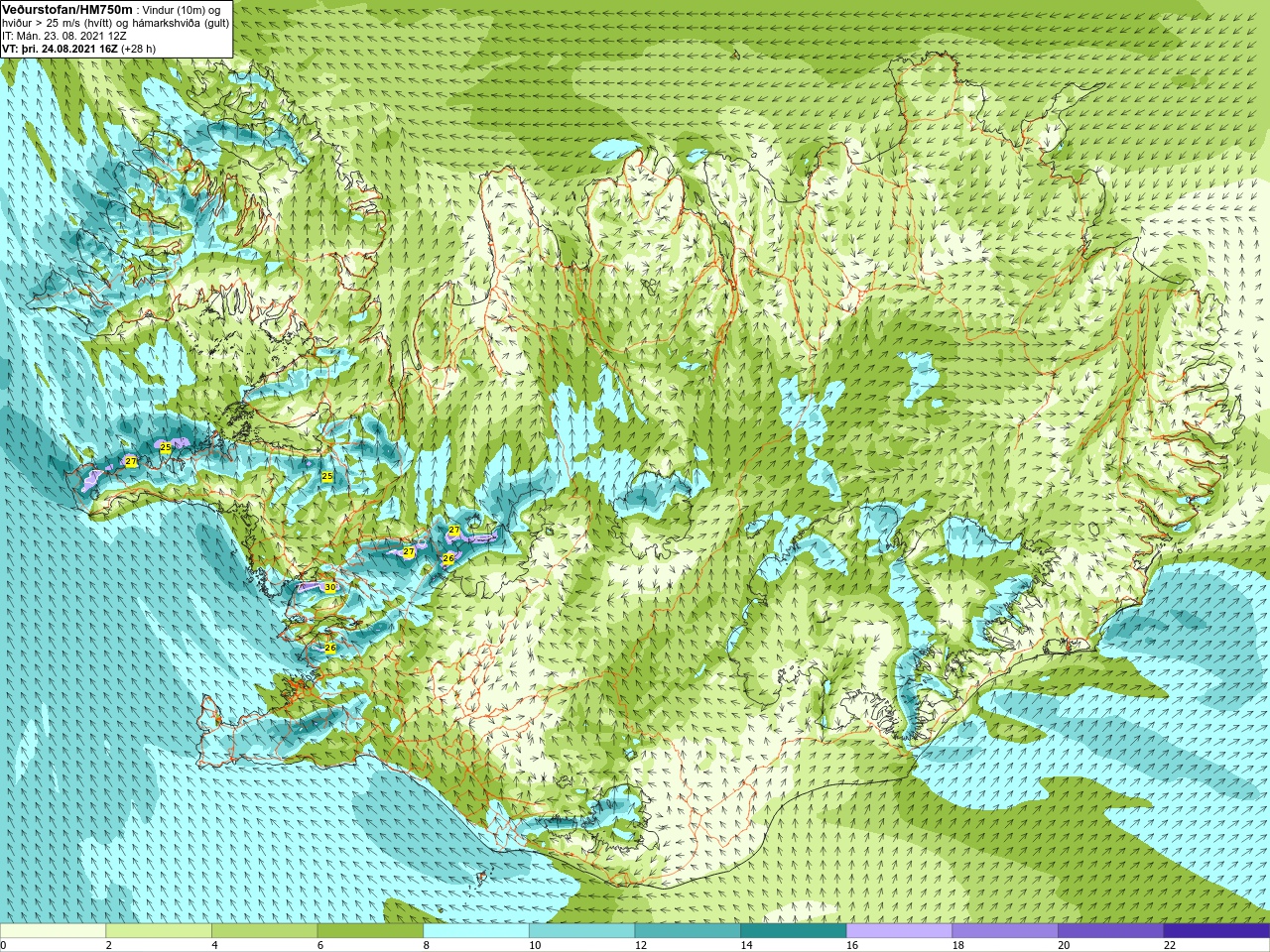Pick the dark teal 14–16 m/s legend swatch

794,931
